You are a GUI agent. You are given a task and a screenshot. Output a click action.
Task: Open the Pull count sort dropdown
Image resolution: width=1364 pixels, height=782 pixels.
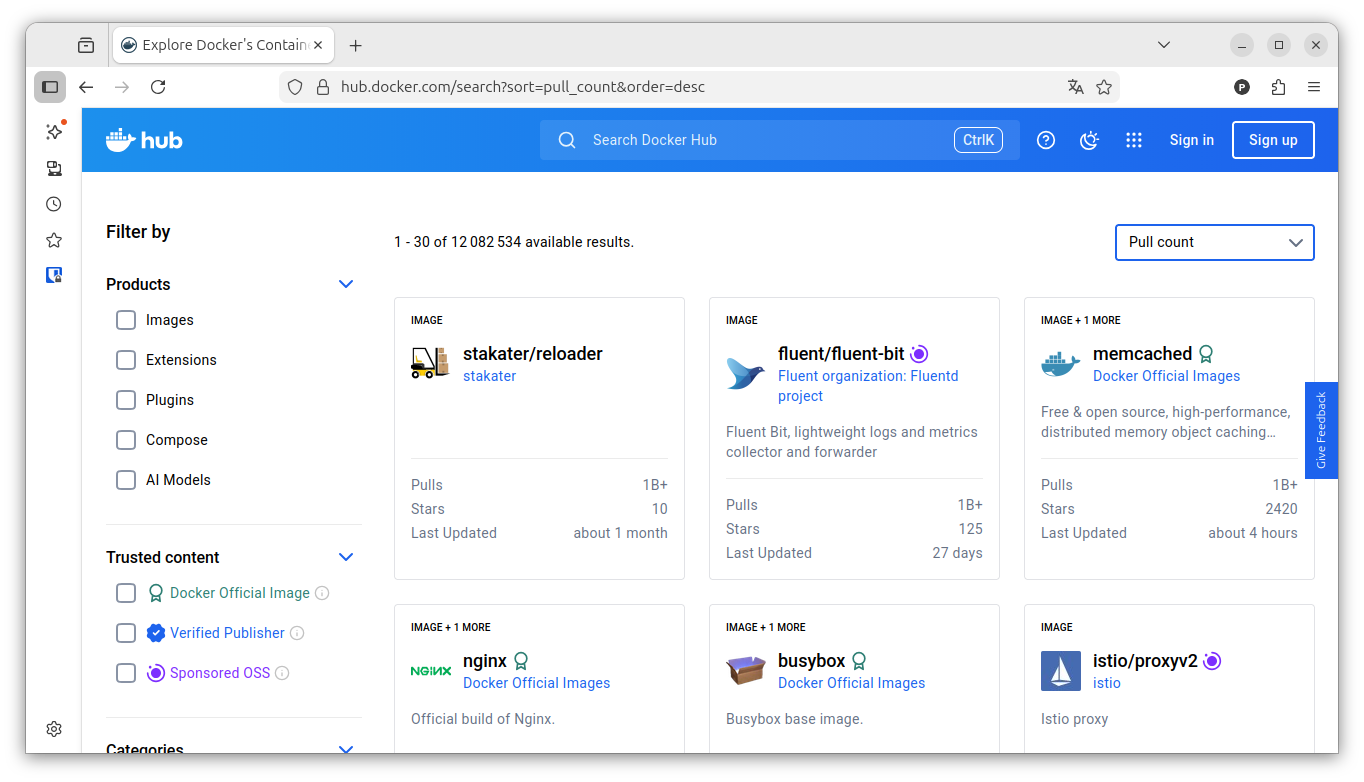tap(1214, 242)
